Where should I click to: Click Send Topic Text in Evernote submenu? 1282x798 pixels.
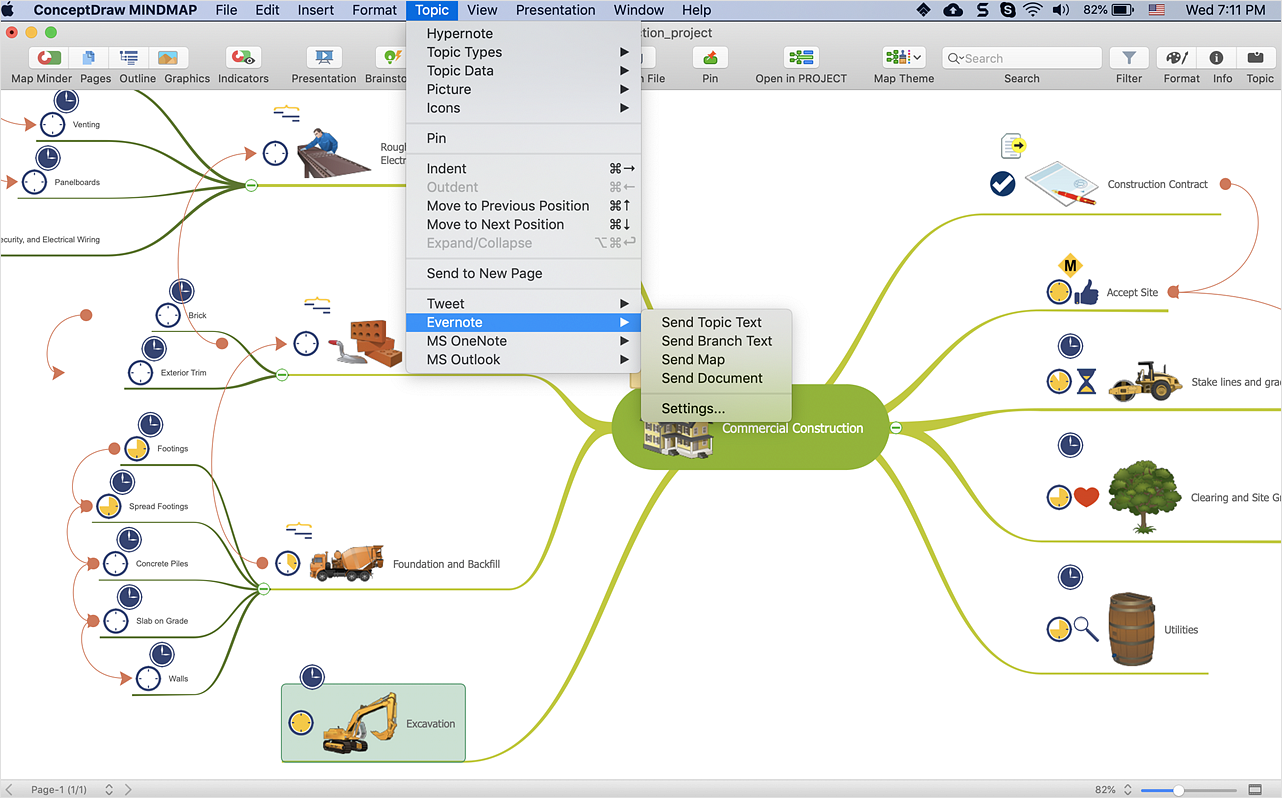pyautogui.click(x=716, y=323)
